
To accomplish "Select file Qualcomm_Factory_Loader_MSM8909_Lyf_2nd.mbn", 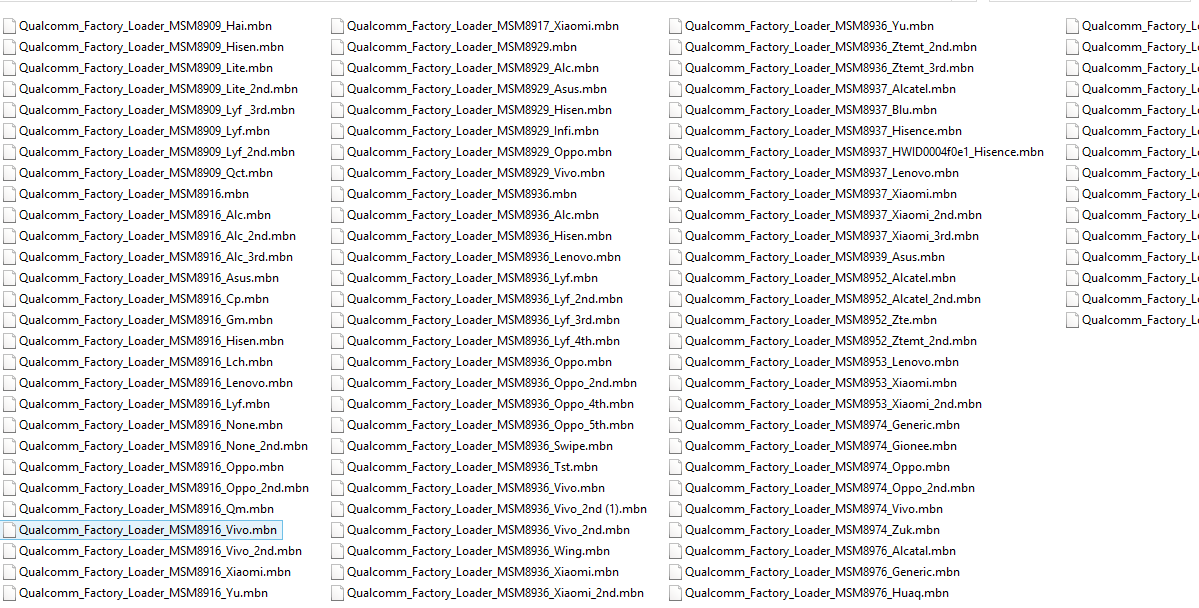I will coord(157,152).
